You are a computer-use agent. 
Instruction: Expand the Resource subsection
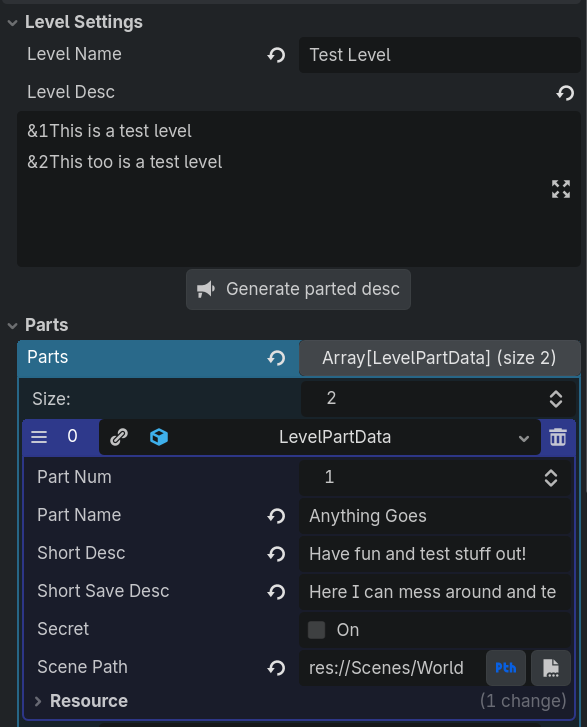[x=38, y=701]
